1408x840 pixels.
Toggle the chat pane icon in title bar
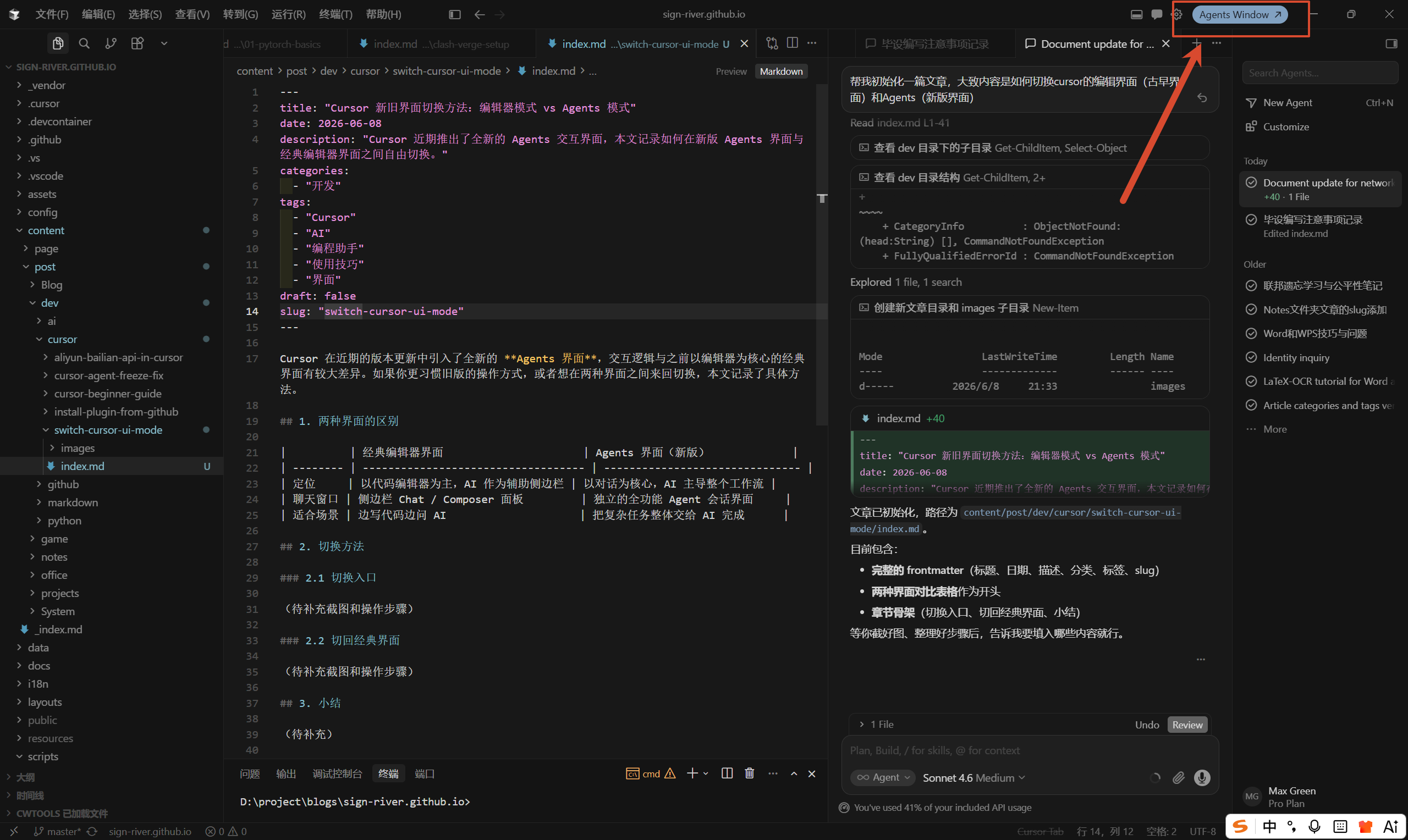1157,14
